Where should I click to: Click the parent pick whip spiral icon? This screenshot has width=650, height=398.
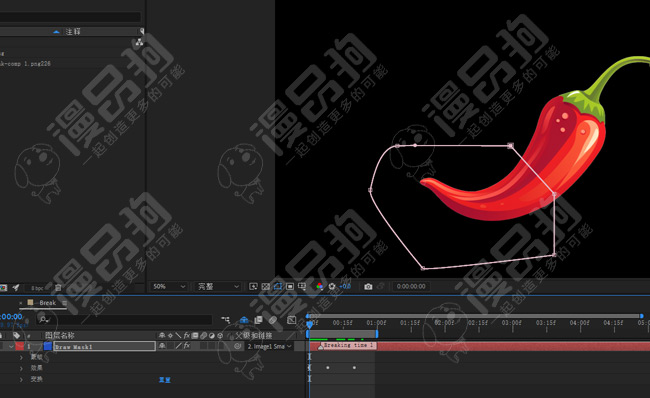(x=237, y=346)
